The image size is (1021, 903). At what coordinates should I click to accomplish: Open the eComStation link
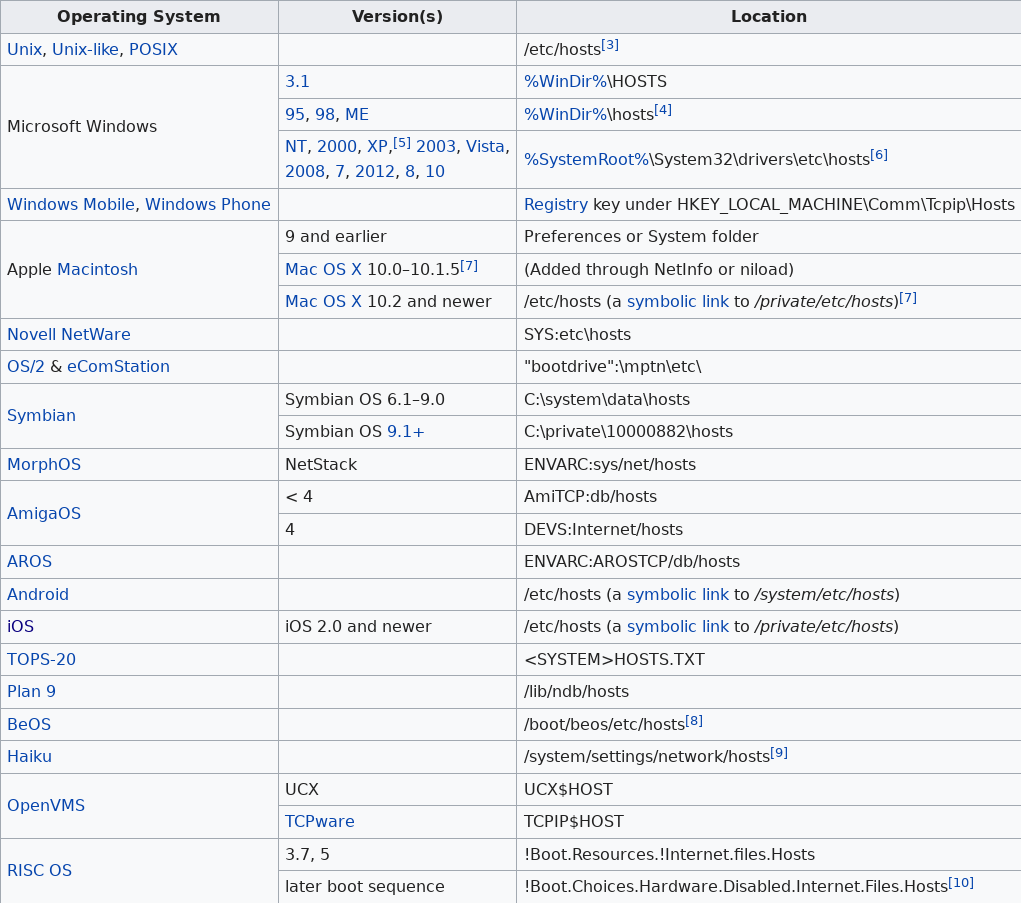pos(119,367)
